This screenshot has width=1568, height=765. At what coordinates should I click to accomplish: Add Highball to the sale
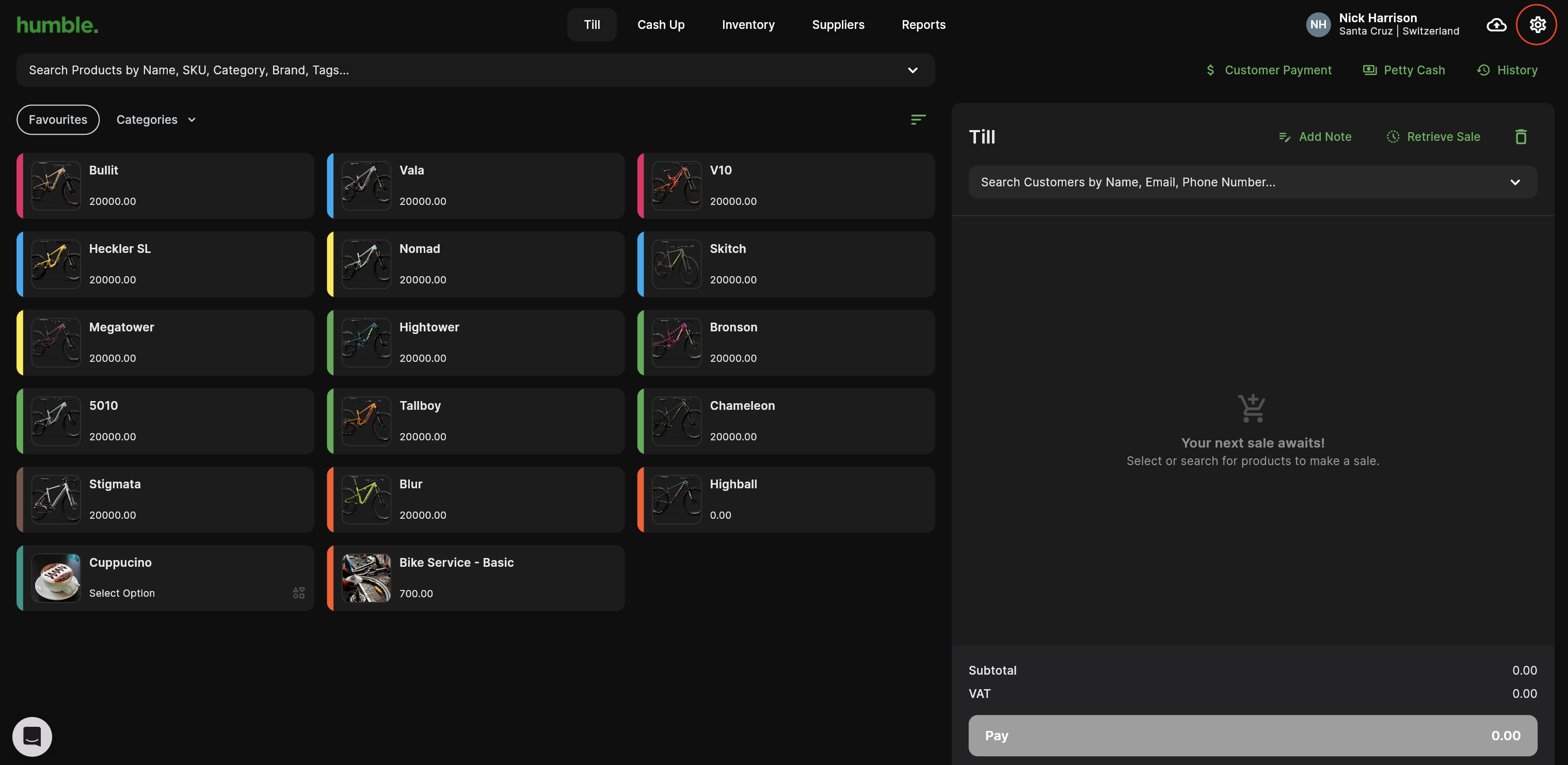(786, 499)
